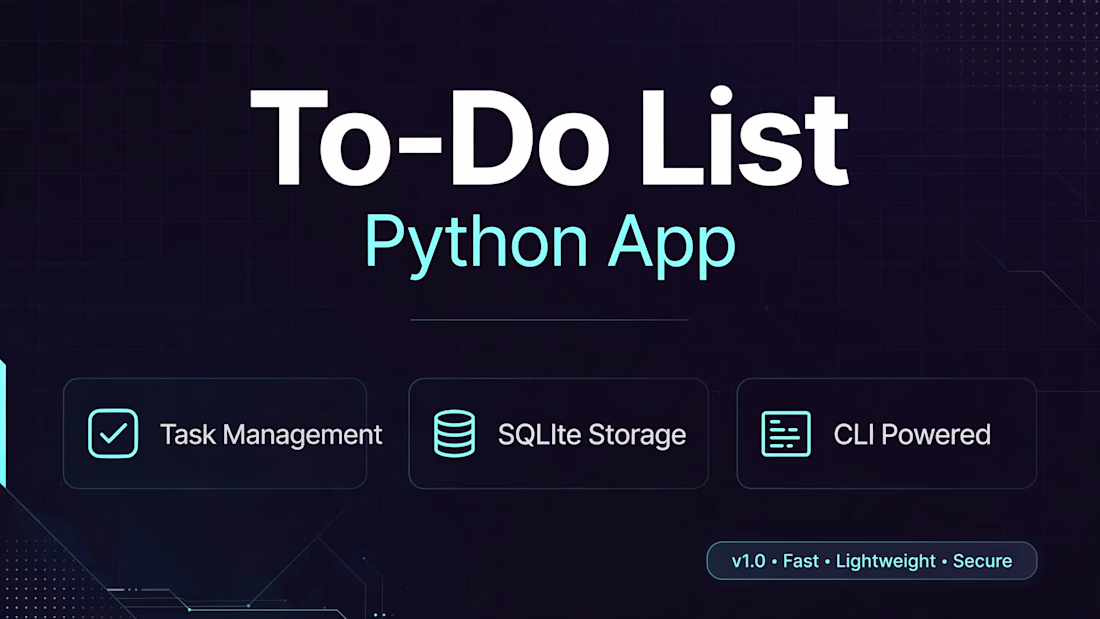The height and width of the screenshot is (619, 1100).
Task: Click the "To-Do List" title text
Action: click(x=549, y=138)
